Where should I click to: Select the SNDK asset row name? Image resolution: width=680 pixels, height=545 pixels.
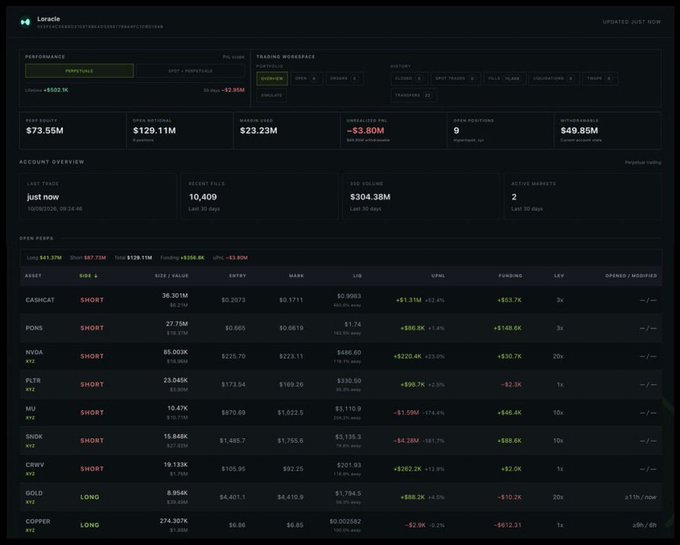[34, 437]
